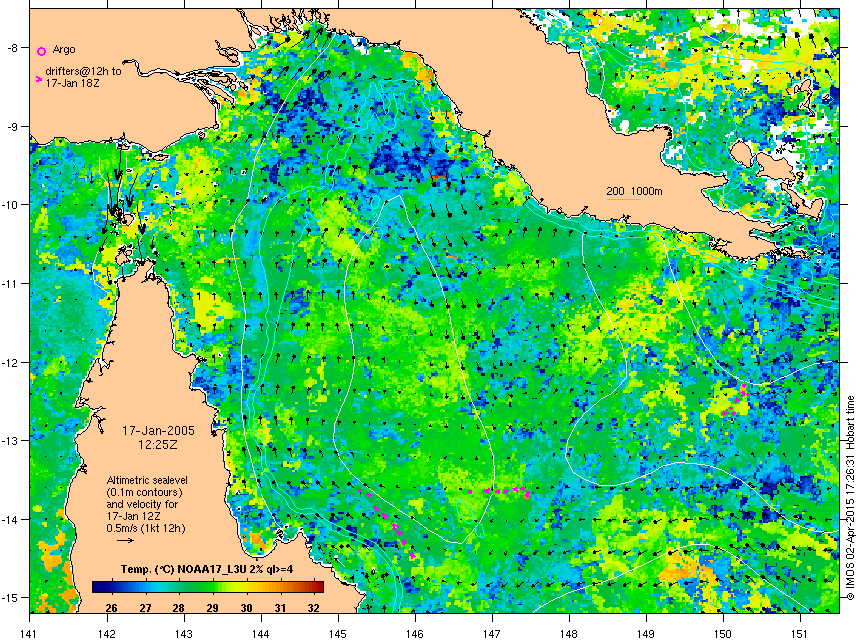Click the longitude axis label '145'
The height and width of the screenshot is (640, 860).
(338, 634)
